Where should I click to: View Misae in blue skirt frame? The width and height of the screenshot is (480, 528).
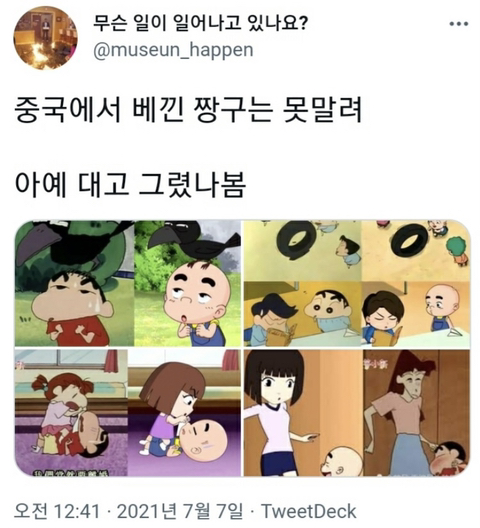point(417,412)
